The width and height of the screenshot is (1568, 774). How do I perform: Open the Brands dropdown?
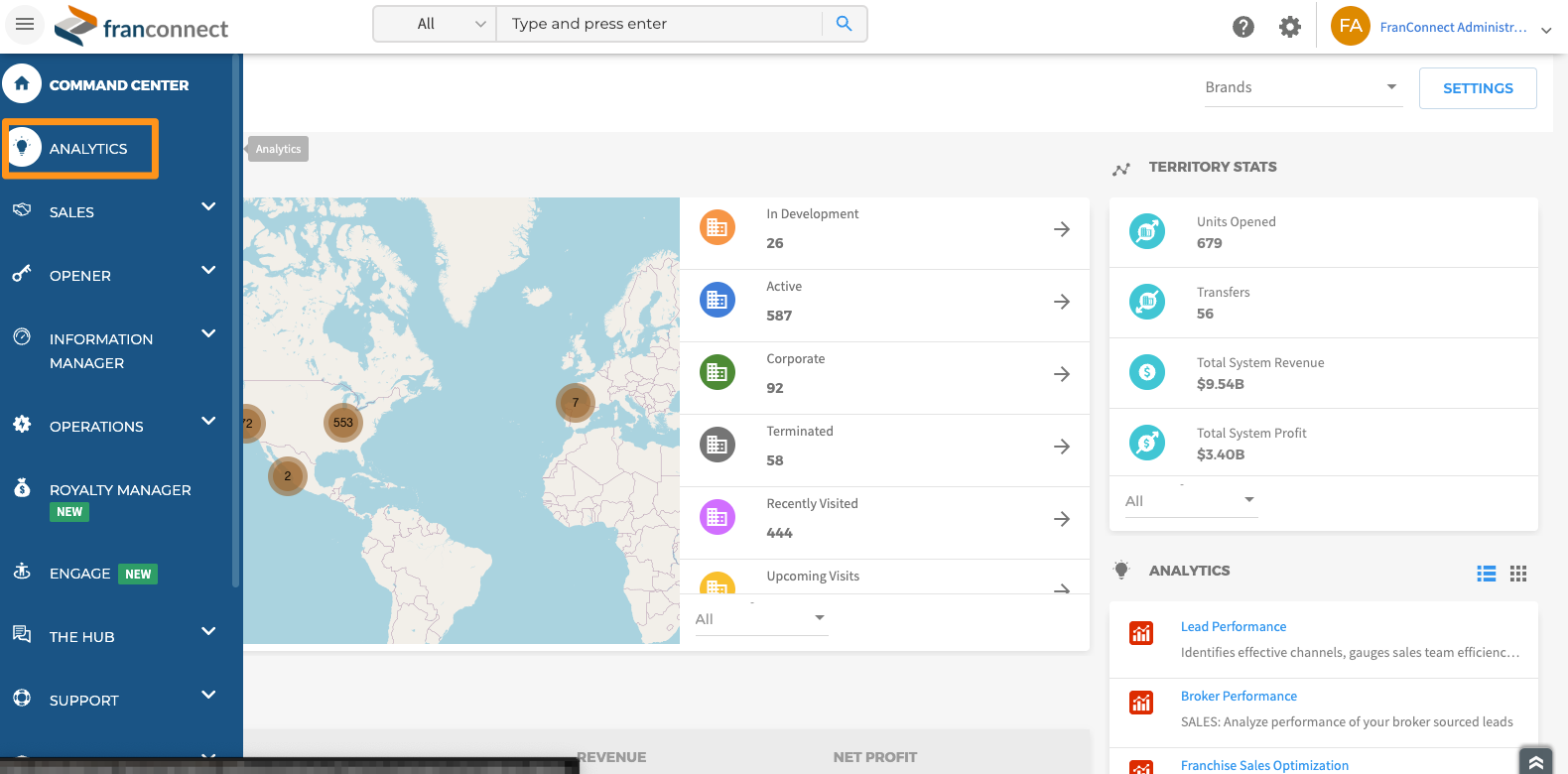coord(1301,87)
